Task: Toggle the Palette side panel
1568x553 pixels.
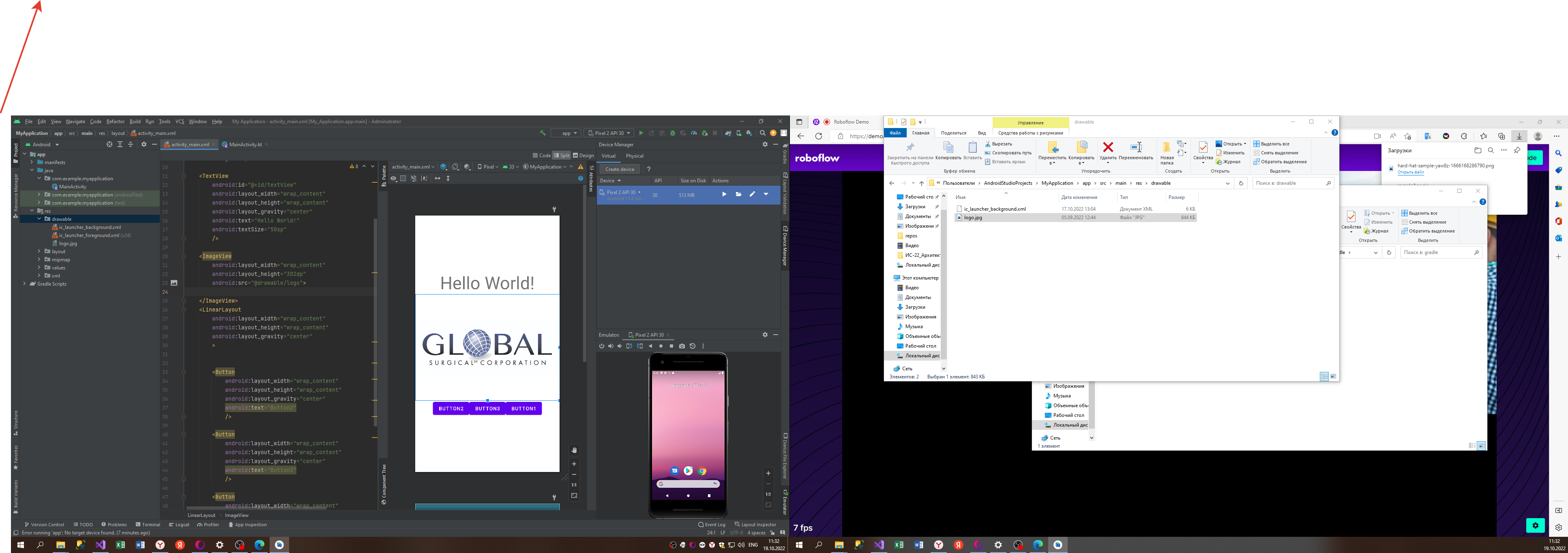Action: 384,175
